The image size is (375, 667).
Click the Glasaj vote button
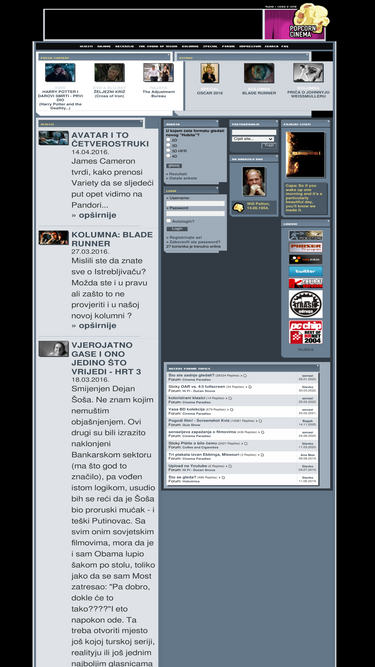click(x=173, y=165)
